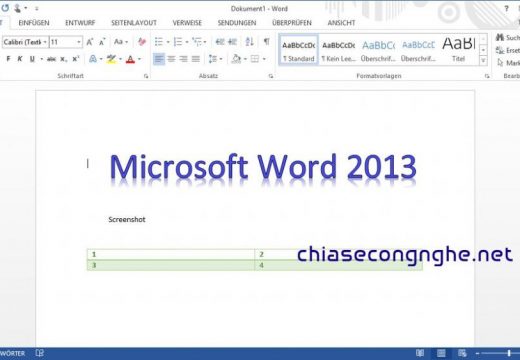Open the ENTWURF tab

pyautogui.click(x=80, y=23)
